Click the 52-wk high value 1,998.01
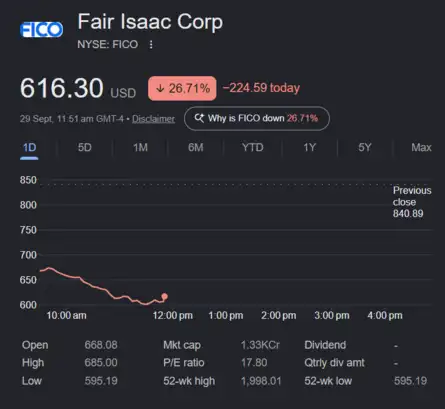445x409 pixels. 261,381
